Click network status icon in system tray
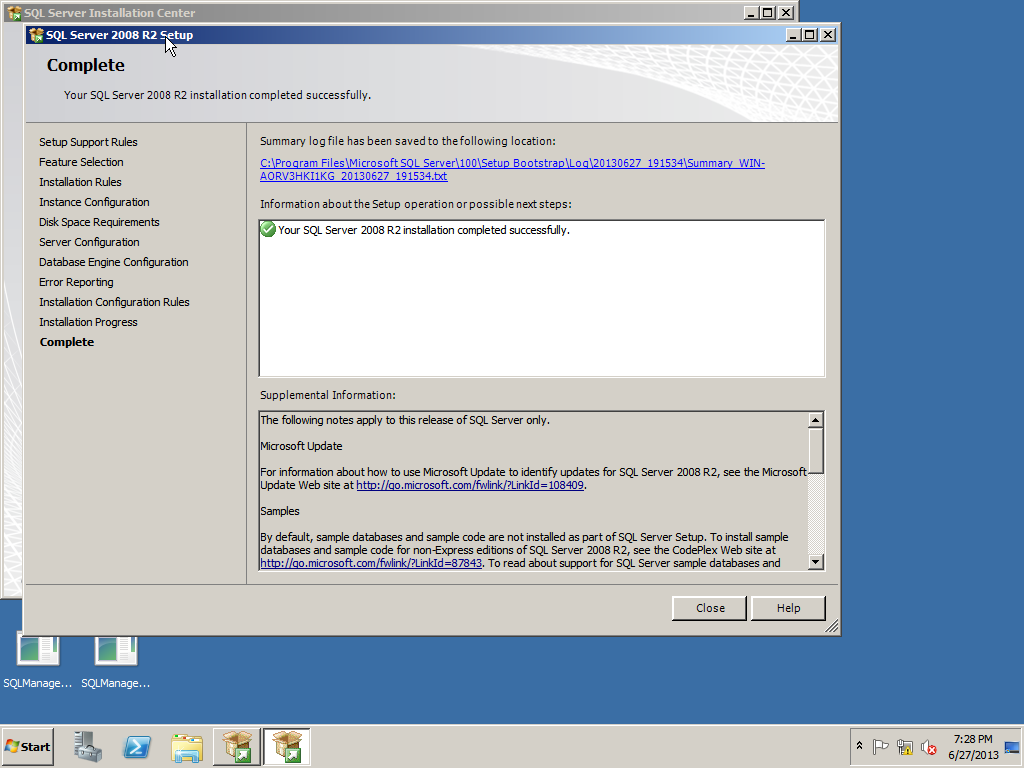 [904, 746]
